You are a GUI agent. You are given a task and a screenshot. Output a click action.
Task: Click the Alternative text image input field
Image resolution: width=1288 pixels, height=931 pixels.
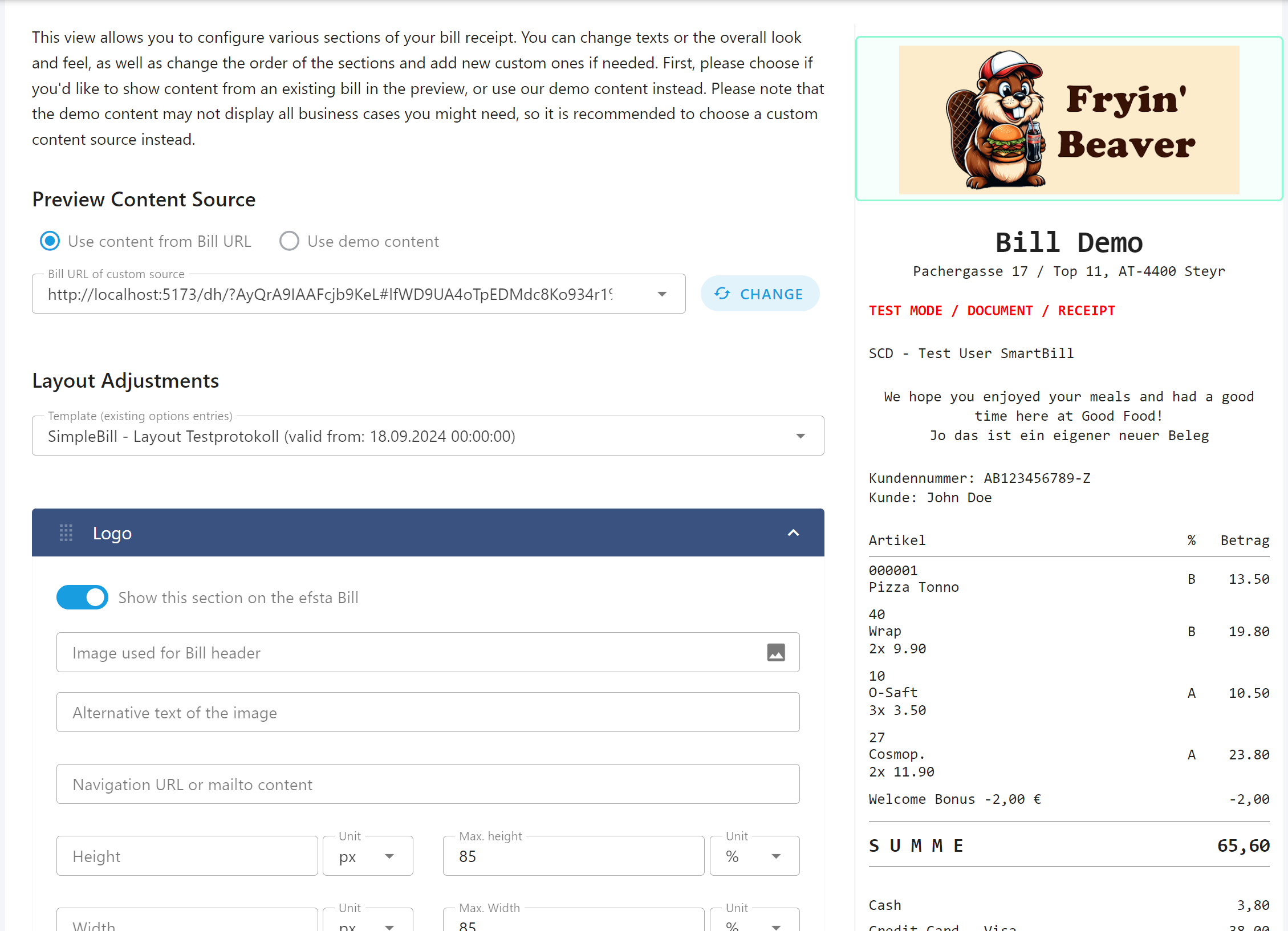pyautogui.click(x=428, y=713)
